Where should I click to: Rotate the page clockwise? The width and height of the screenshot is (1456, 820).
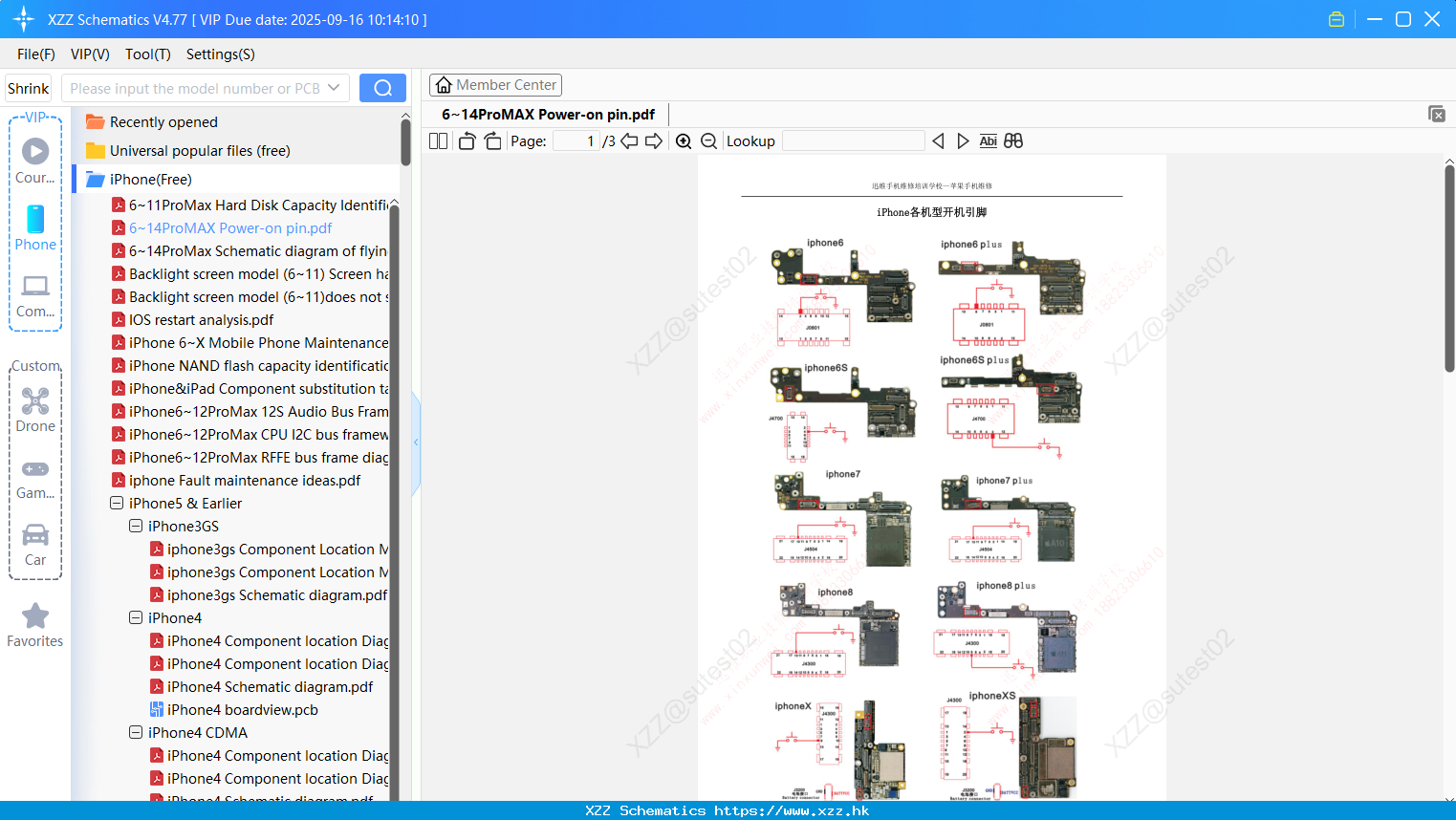492,140
